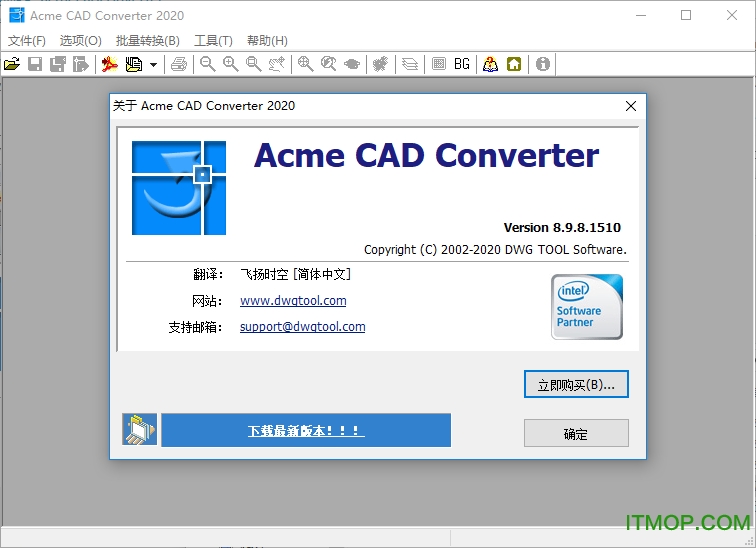The width and height of the screenshot is (756, 548).
Task: Close the main Acme CAD Converter window
Action: pos(732,15)
